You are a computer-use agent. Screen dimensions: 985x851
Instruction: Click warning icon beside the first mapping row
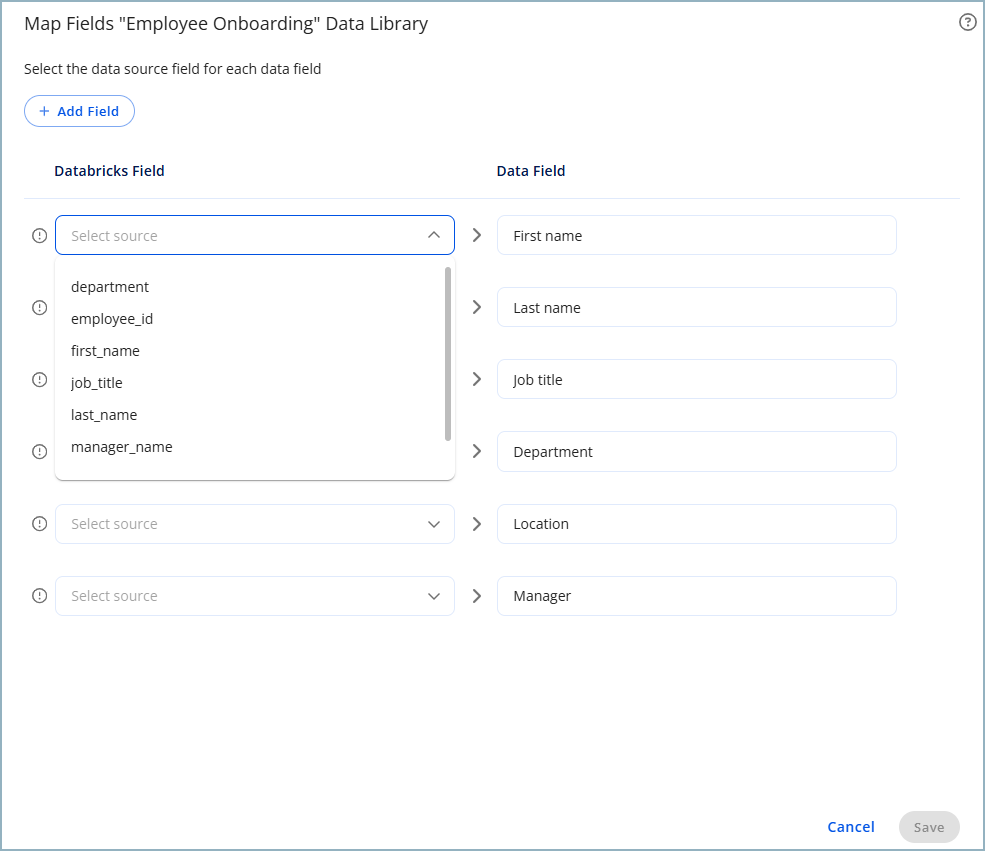point(39,235)
